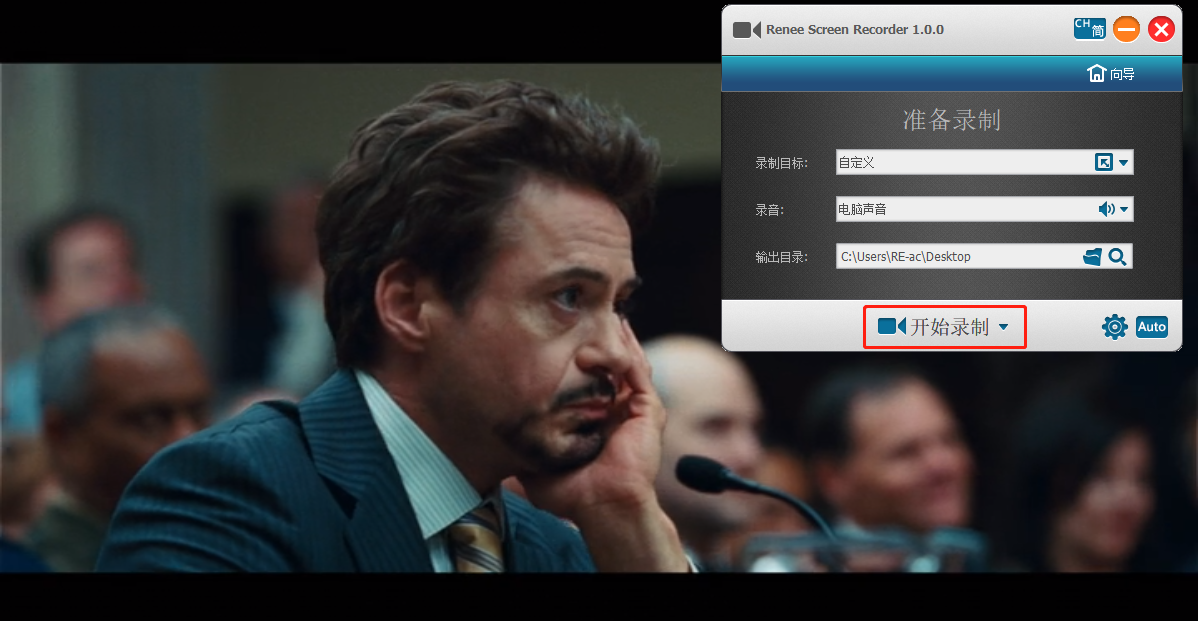Open settings with the gear icon
The width and height of the screenshot is (1198, 621).
tap(1115, 327)
